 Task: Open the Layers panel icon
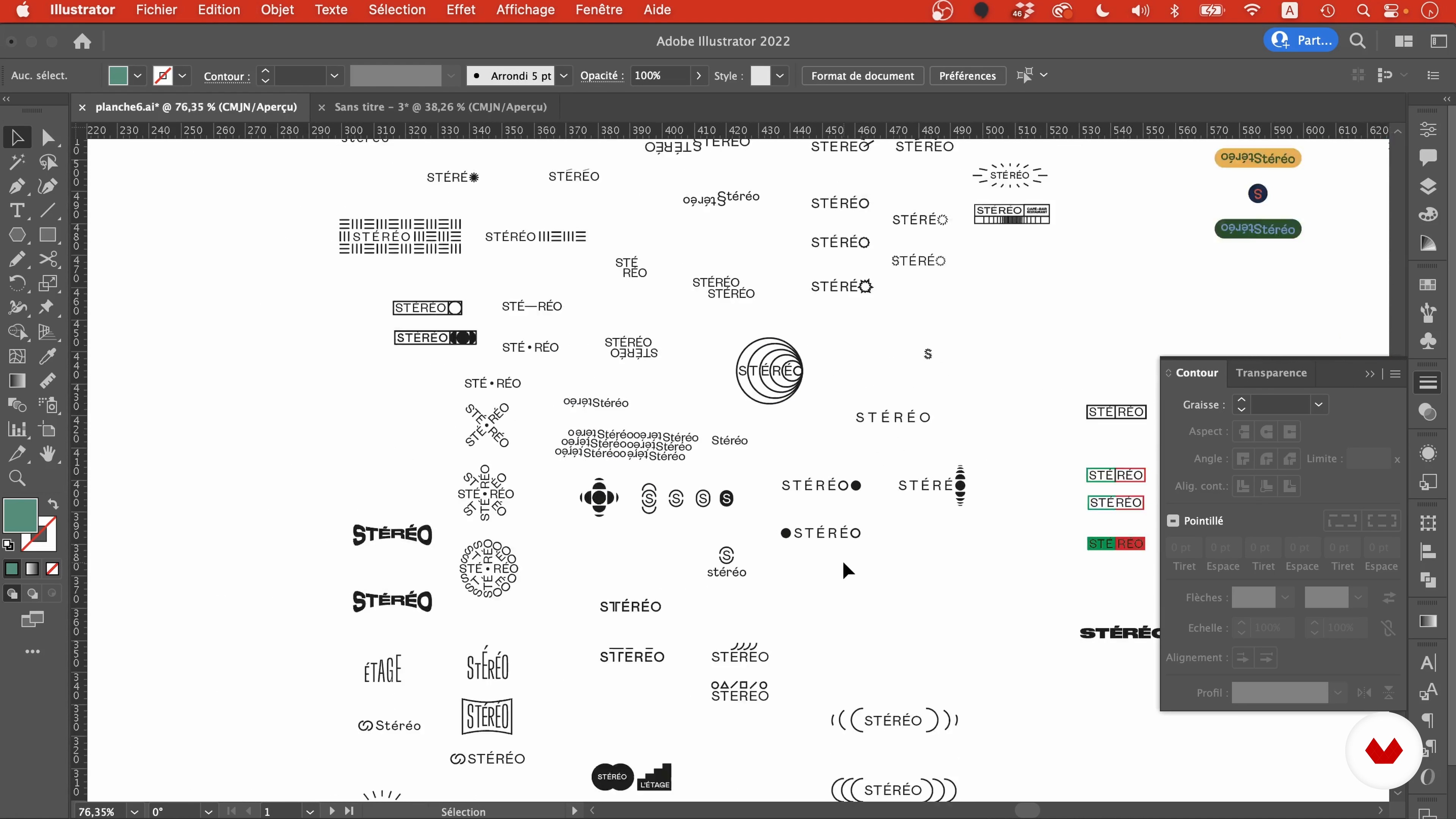pyautogui.click(x=1428, y=186)
